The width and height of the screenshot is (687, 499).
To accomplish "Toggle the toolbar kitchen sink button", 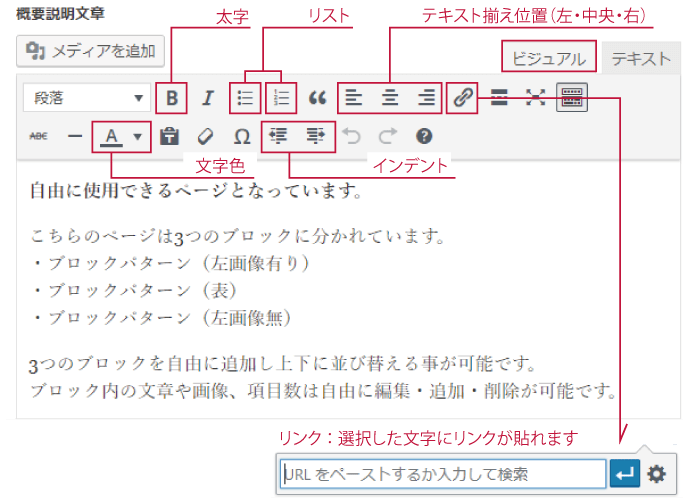I will [x=571, y=98].
